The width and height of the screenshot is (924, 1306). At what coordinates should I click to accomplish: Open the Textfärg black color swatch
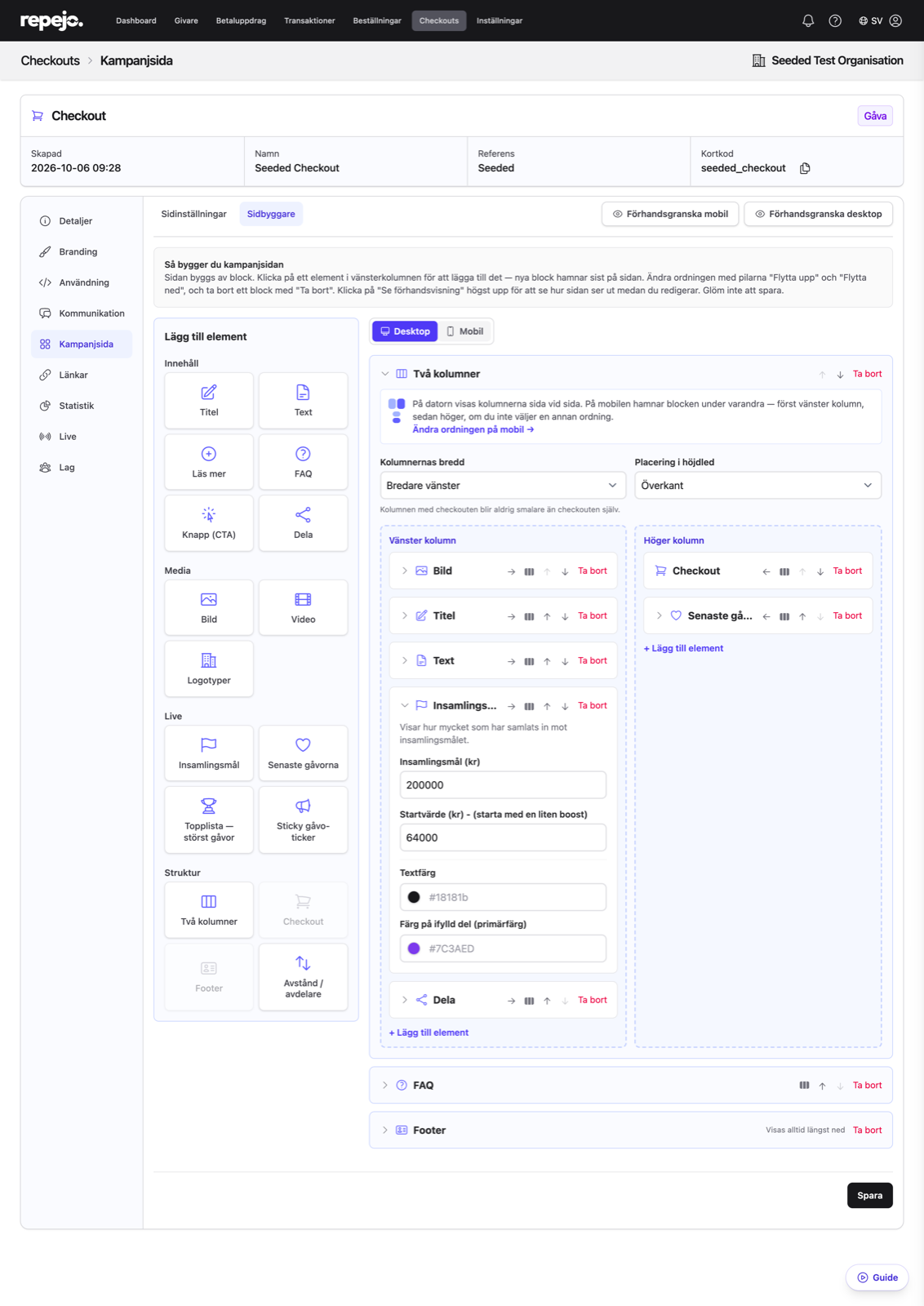414,897
